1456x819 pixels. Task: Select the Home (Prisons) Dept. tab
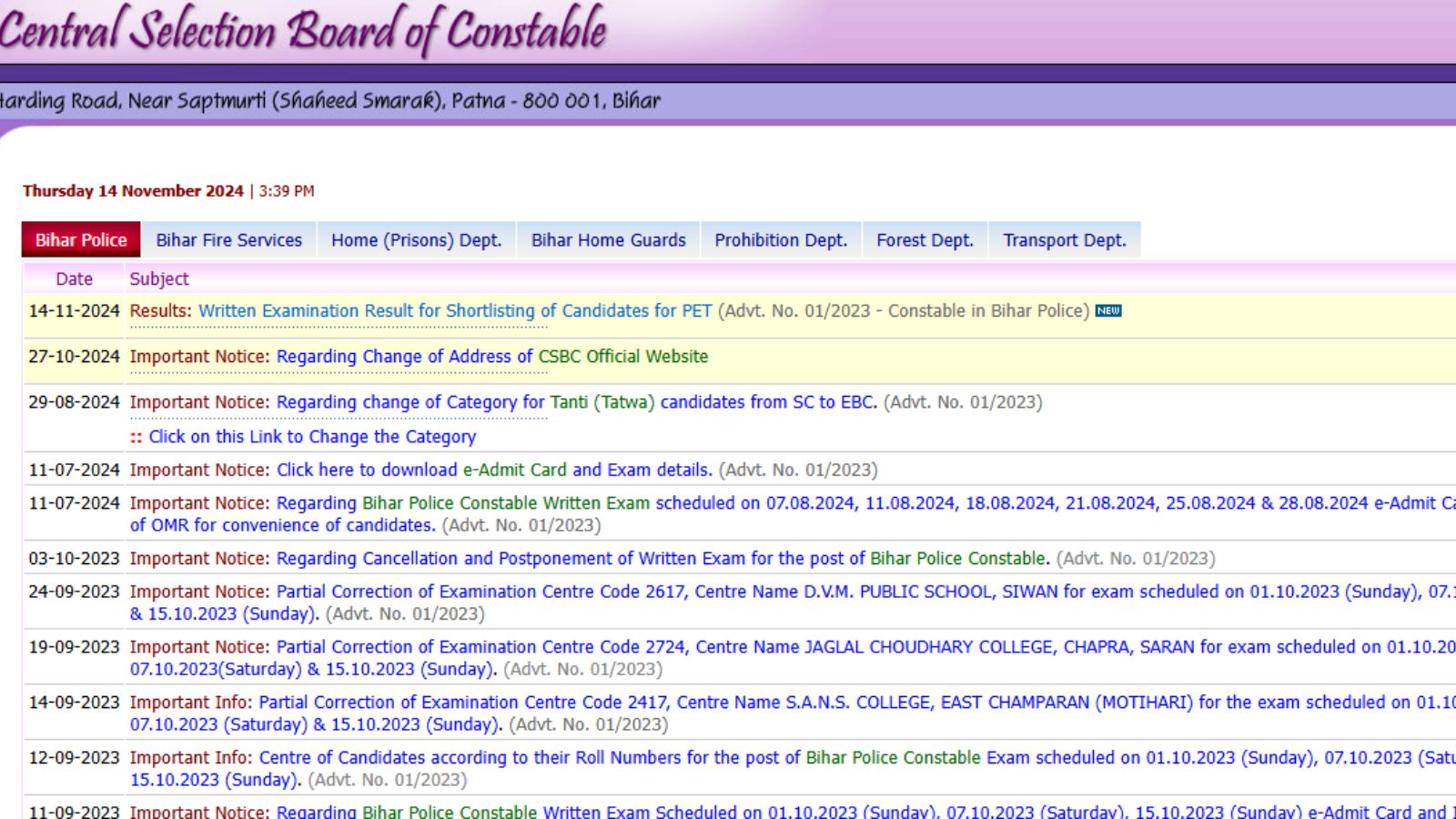point(416,240)
